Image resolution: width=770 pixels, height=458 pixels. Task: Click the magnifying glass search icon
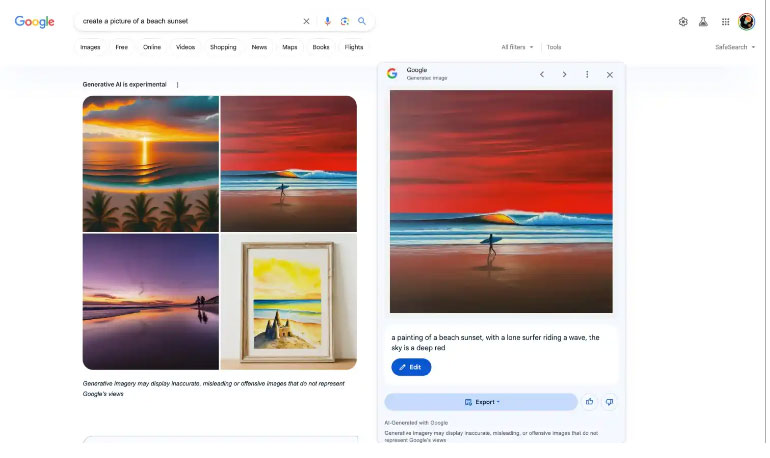pyautogui.click(x=362, y=21)
